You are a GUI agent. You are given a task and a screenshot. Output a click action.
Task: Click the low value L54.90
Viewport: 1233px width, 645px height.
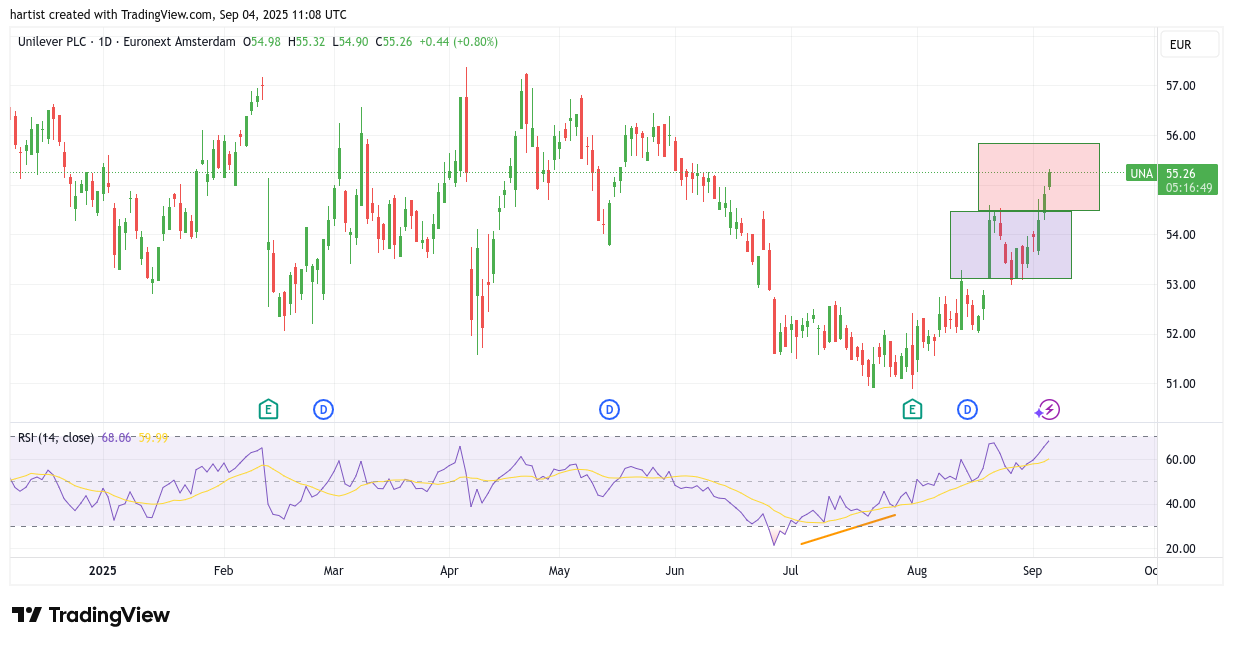pyautogui.click(x=349, y=42)
